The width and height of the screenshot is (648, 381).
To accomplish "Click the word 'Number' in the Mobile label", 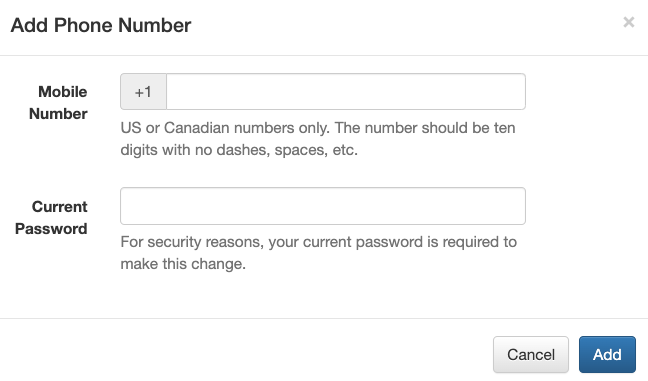I will [x=58, y=114].
